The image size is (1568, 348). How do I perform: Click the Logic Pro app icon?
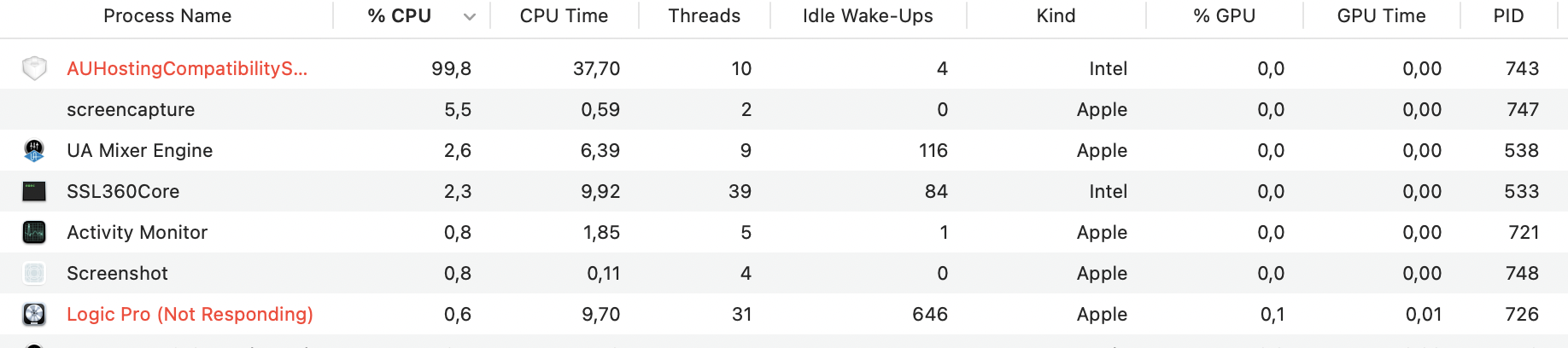[x=34, y=314]
